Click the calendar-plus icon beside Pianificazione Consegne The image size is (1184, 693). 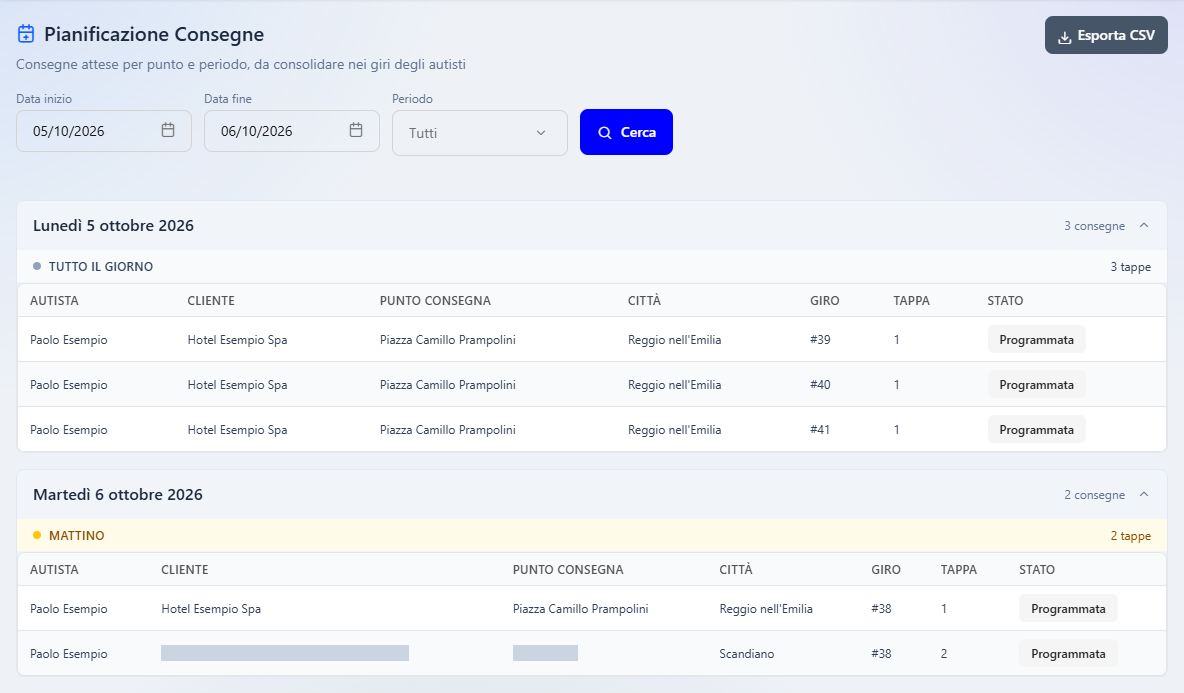tap(26, 34)
